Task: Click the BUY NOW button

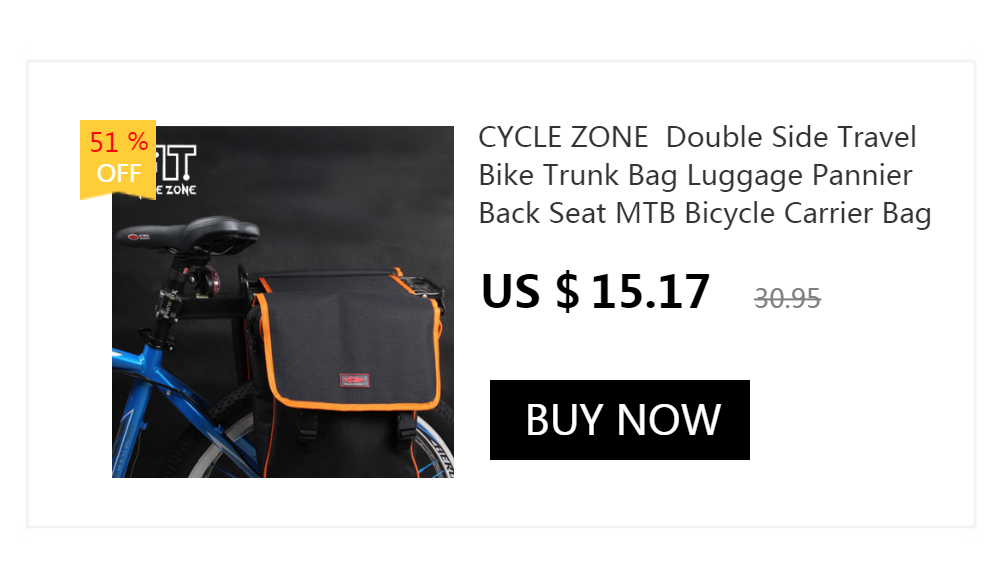Action: 619,419
